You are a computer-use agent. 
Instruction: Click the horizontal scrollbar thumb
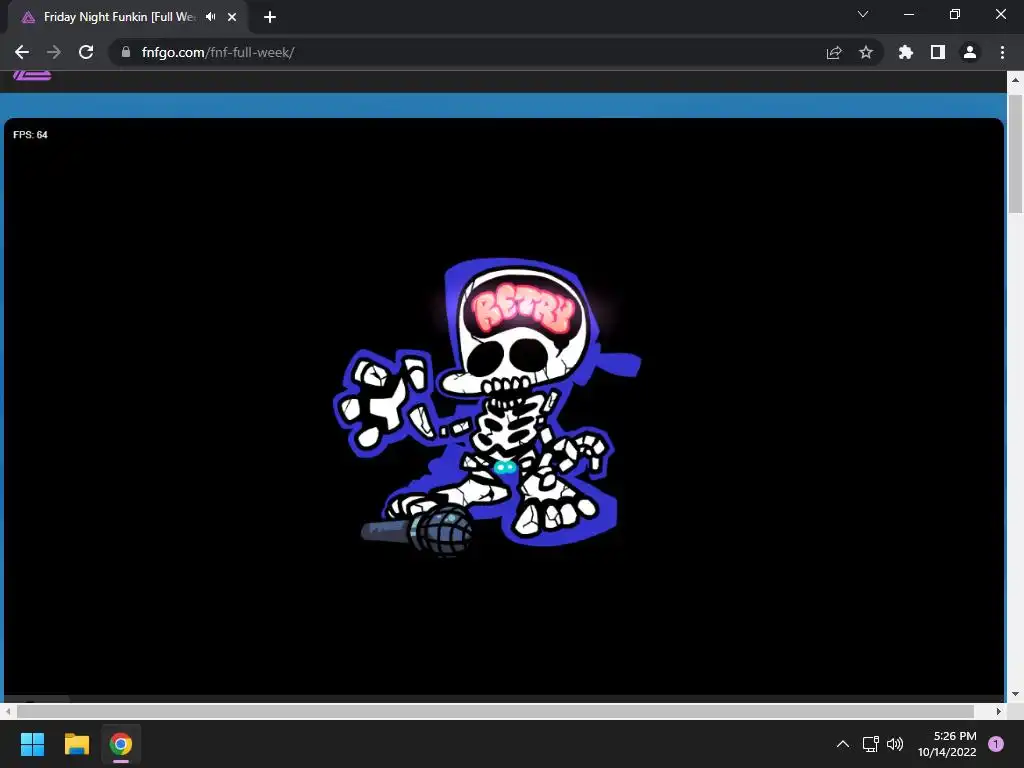[x=496, y=711]
